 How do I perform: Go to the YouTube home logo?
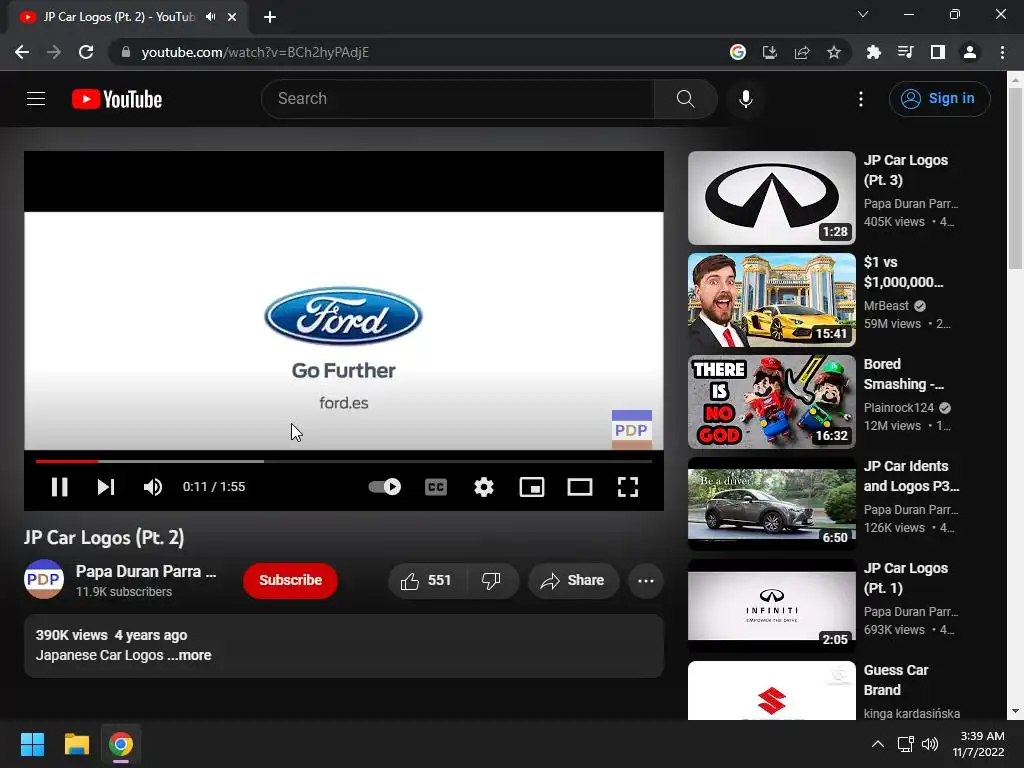[117, 99]
